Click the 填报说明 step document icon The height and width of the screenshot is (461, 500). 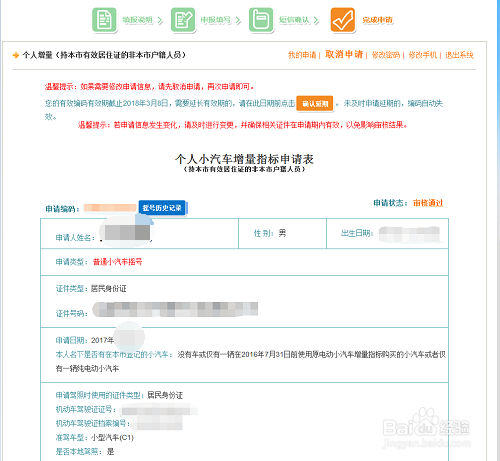[104, 20]
